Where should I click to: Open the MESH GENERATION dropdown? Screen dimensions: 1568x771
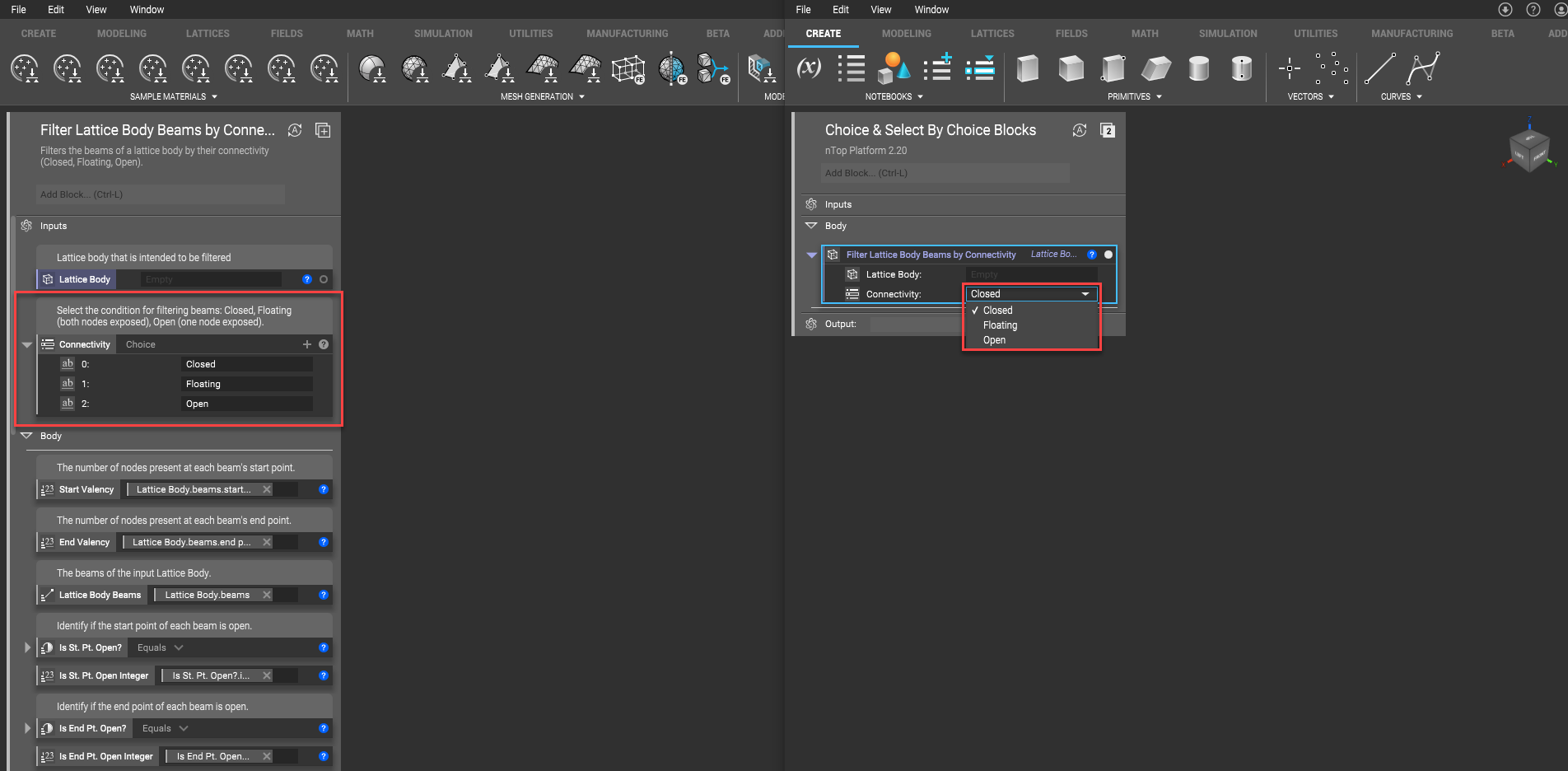pyautogui.click(x=543, y=96)
